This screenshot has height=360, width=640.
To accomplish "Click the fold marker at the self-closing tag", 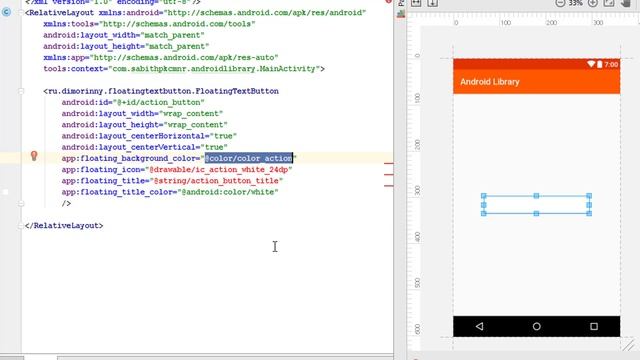I will pyautogui.click(x=21, y=203).
